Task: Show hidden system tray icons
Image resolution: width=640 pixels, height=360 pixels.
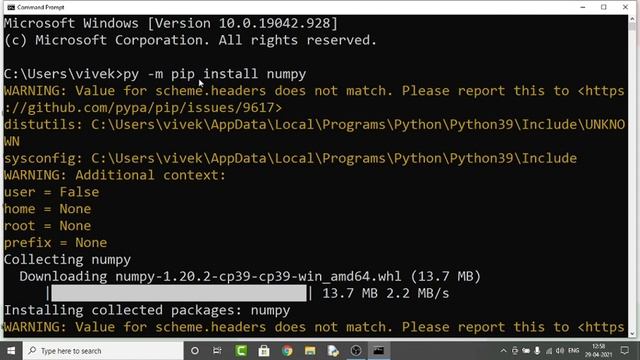Action: click(503, 351)
